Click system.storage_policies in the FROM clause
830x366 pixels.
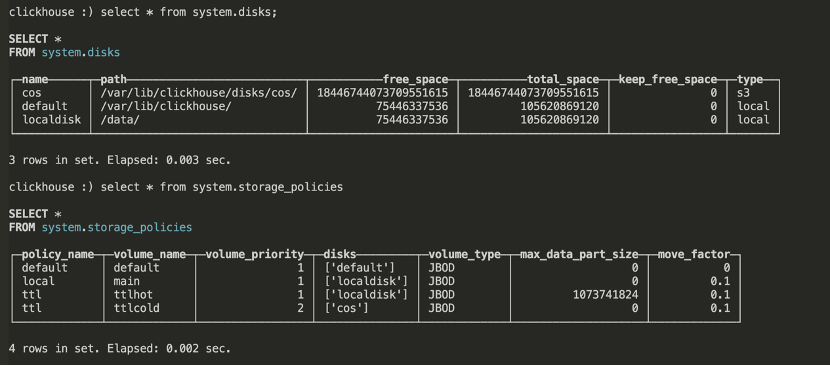(117, 227)
